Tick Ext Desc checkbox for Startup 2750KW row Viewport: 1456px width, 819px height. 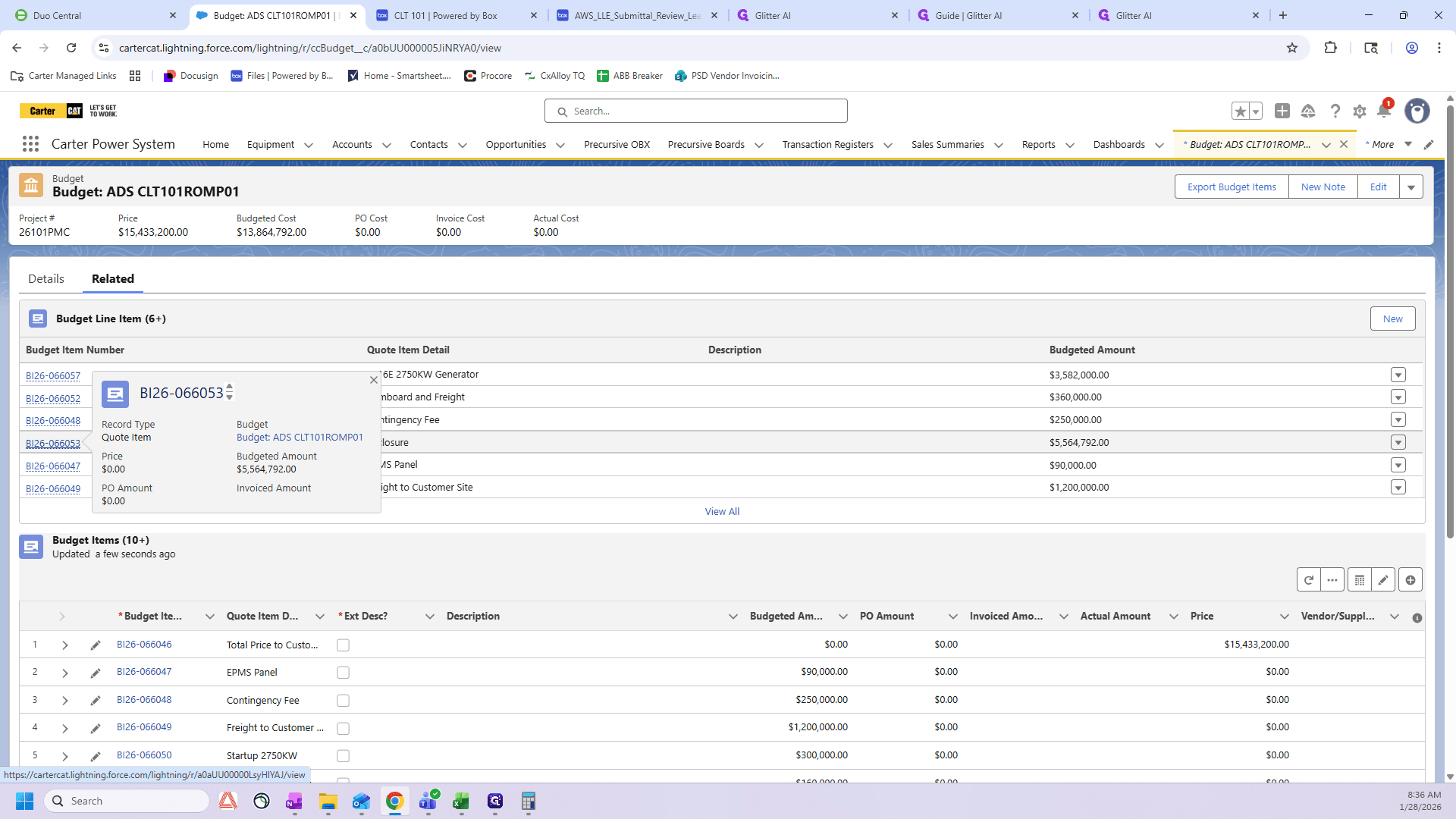coord(343,756)
